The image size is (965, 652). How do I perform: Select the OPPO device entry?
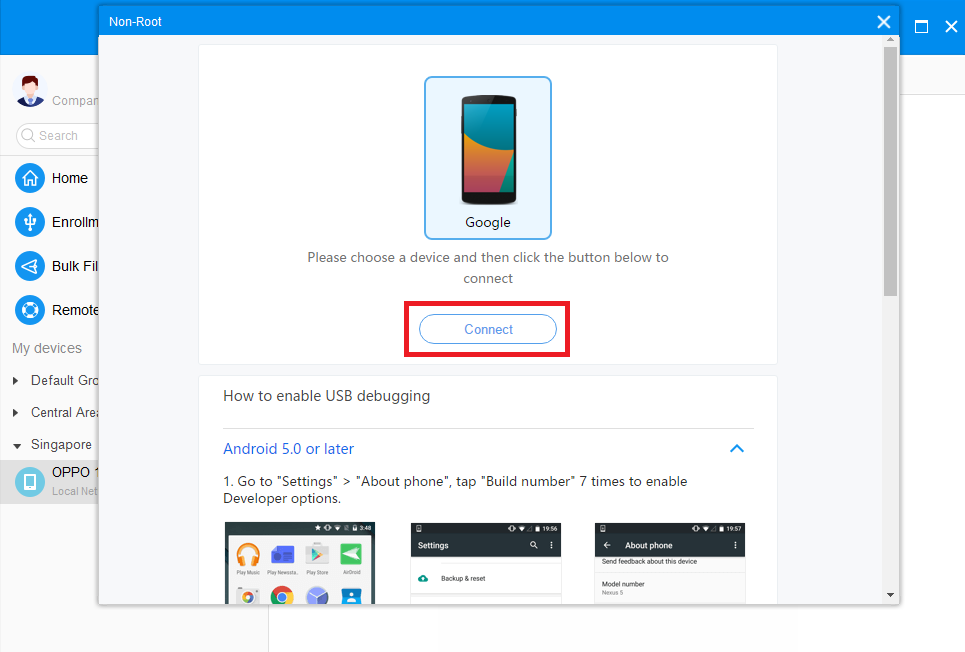(x=49, y=481)
